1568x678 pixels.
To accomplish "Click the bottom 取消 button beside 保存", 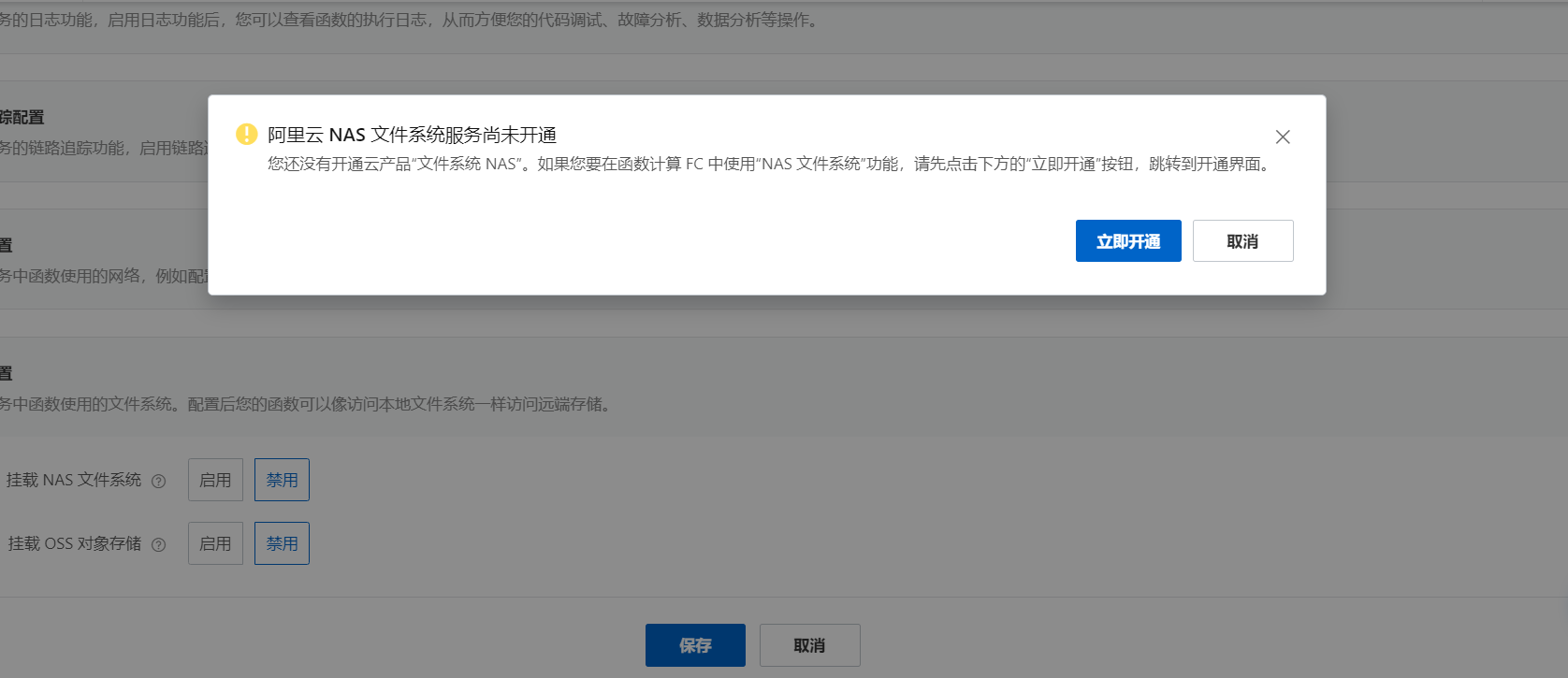I will pos(809,645).
